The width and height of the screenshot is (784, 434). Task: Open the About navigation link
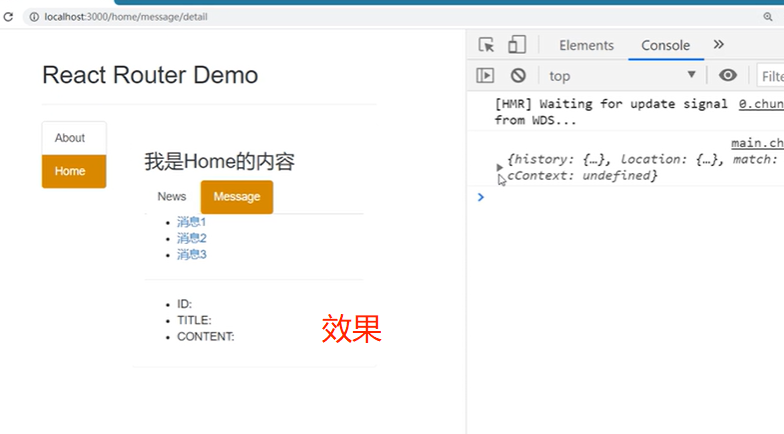click(74, 138)
